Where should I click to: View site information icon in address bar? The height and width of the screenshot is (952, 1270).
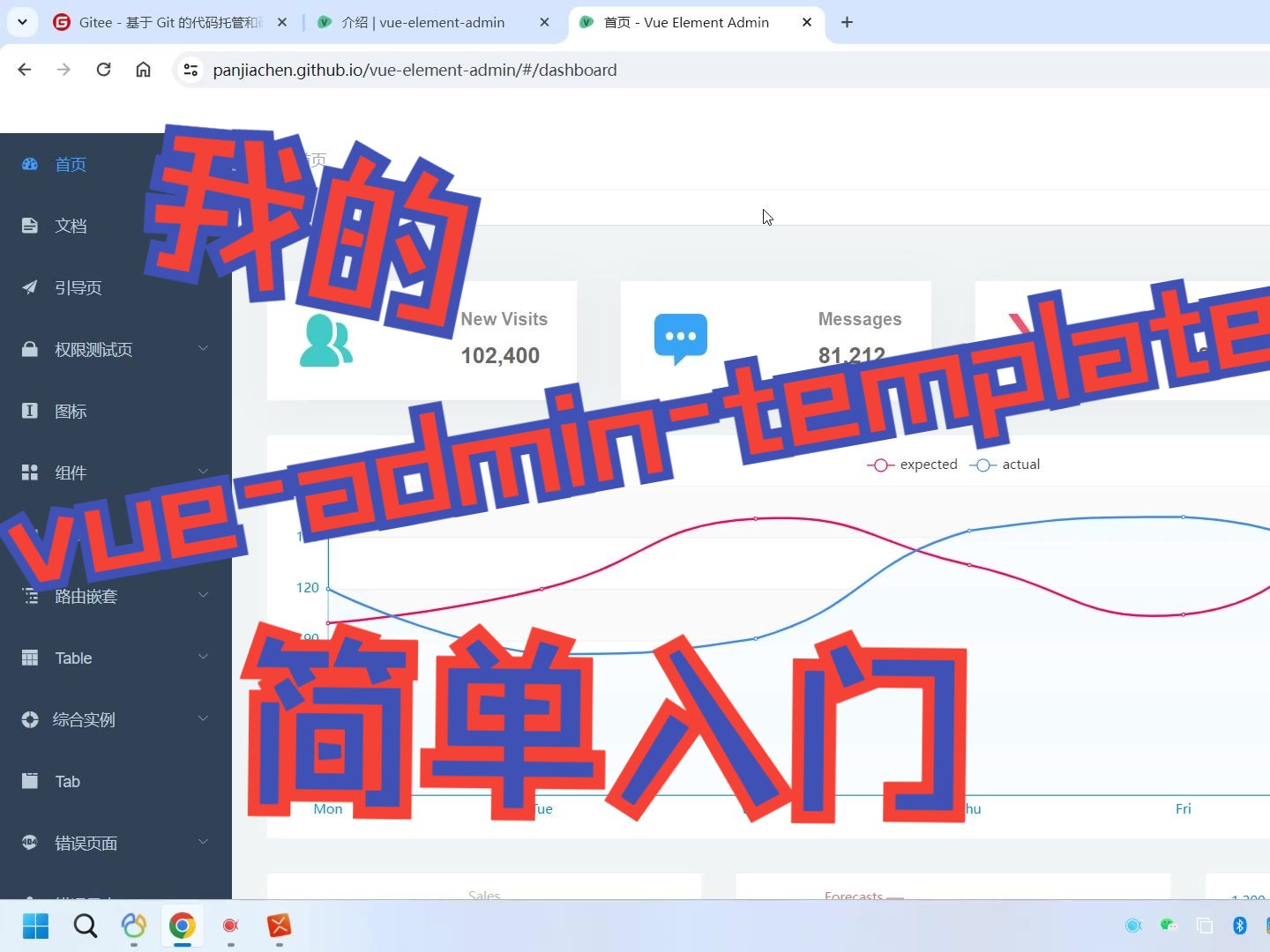pyautogui.click(x=190, y=70)
